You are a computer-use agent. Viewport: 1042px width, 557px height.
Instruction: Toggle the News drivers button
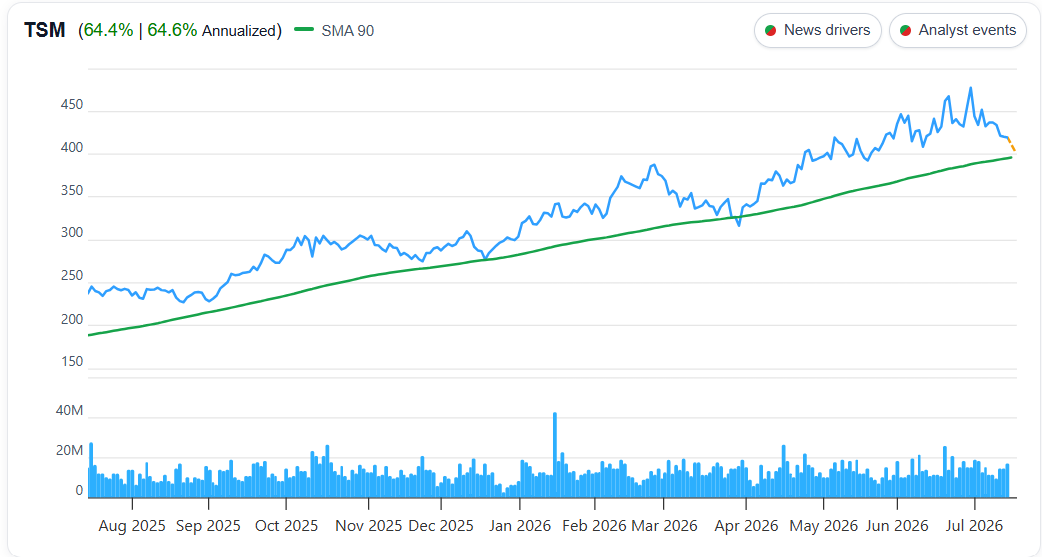point(817,31)
